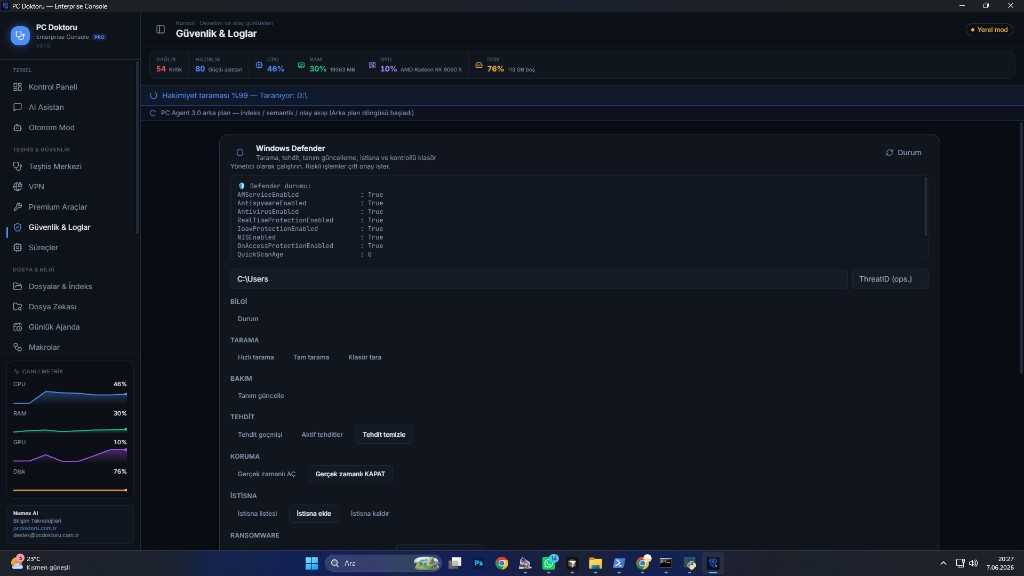Click the Hakimiyet taraması %99 status banner
The width and height of the screenshot is (1024, 576).
pyautogui.click(x=582, y=95)
